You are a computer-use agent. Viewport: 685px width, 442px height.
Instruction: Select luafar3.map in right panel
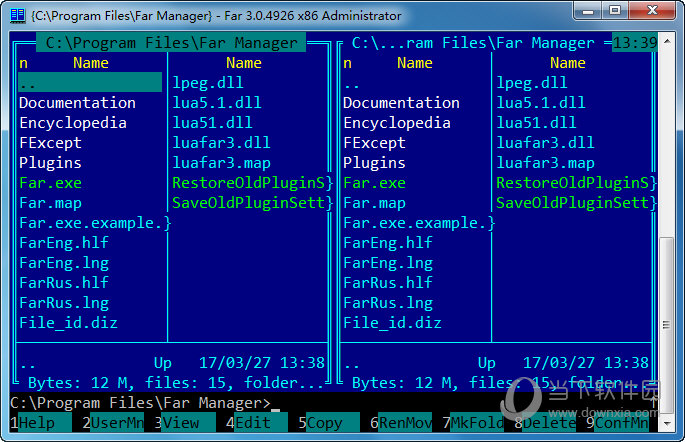(545, 163)
